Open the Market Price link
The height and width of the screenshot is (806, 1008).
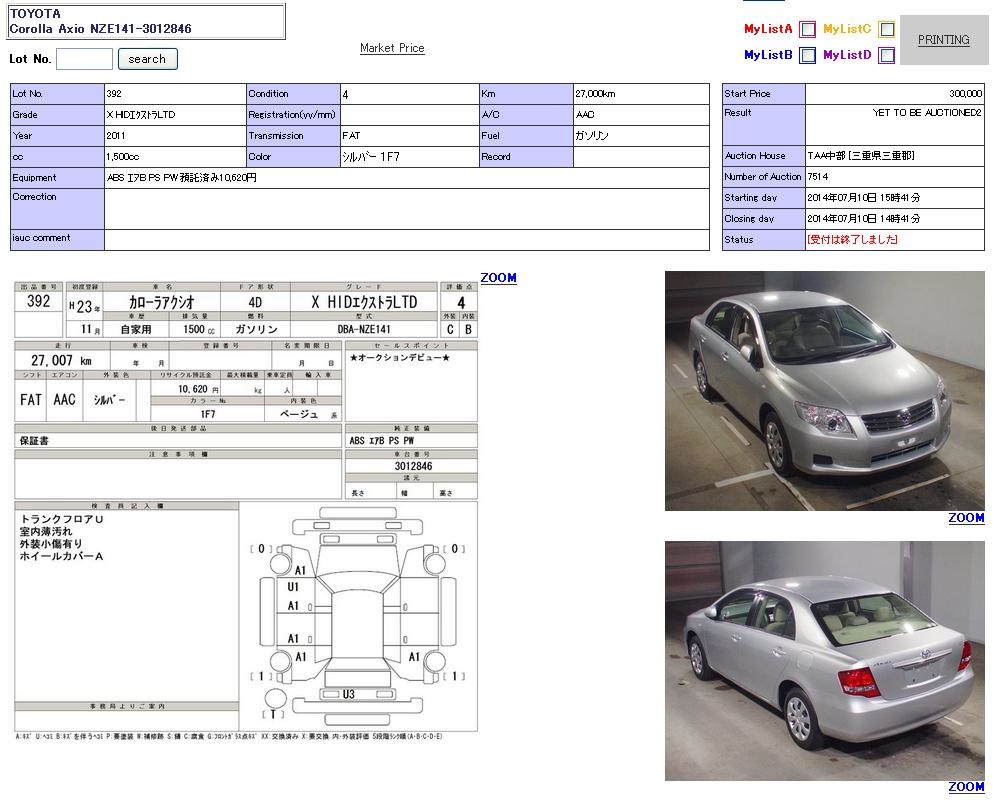[x=392, y=48]
